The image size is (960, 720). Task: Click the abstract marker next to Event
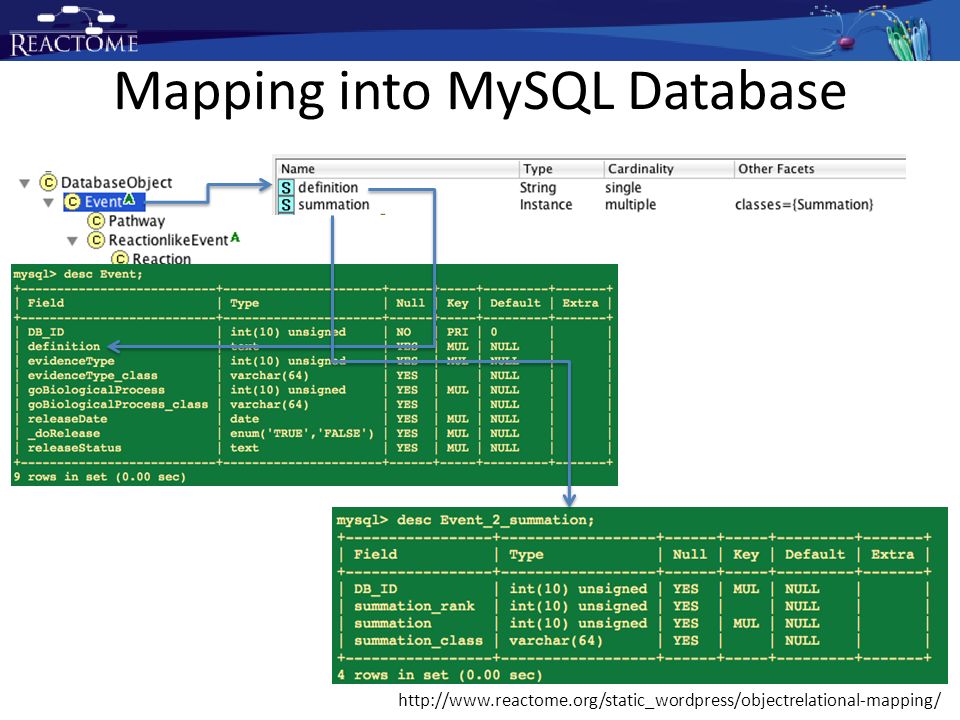129,198
